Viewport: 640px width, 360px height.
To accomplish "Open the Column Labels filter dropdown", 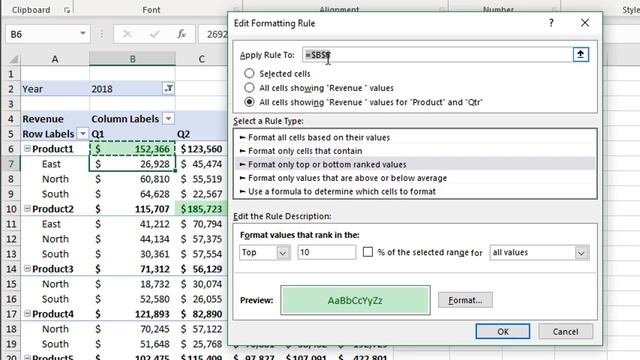I will point(168,119).
